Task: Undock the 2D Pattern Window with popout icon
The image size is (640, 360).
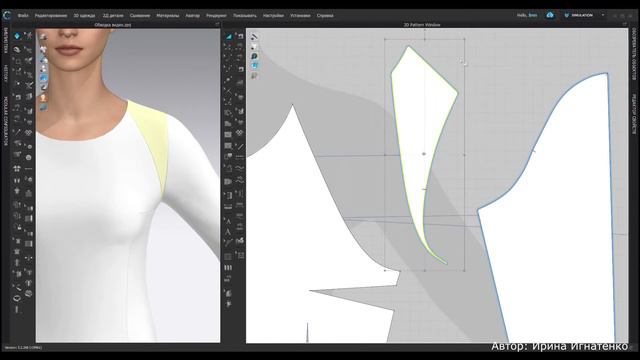Action: coord(624,24)
